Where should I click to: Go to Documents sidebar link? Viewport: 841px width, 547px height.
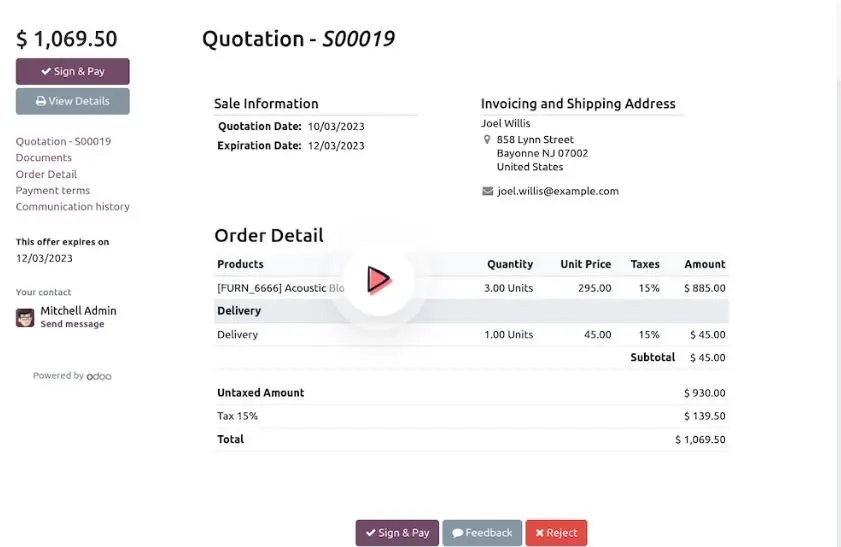click(x=43, y=158)
